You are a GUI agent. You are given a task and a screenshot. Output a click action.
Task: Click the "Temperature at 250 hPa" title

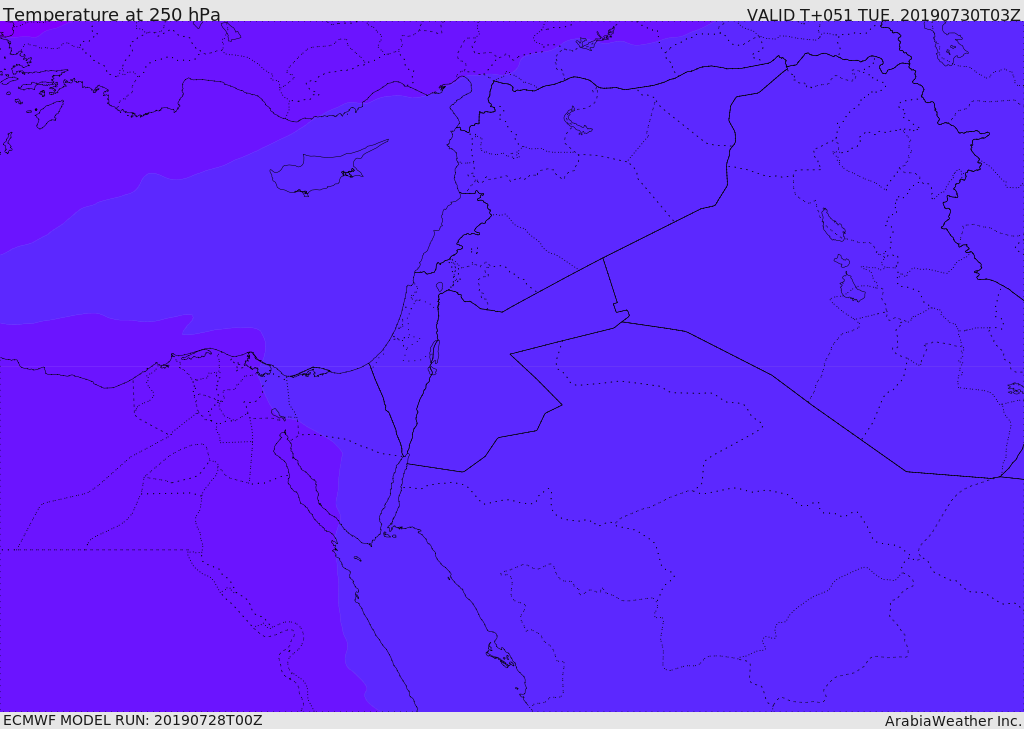pyautogui.click(x=112, y=14)
